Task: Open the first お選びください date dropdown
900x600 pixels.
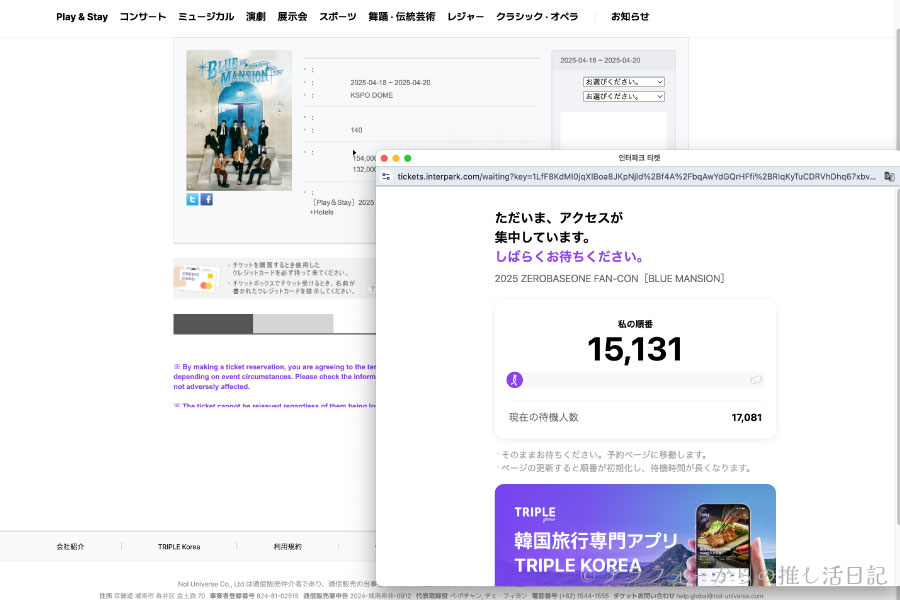Action: tap(624, 82)
